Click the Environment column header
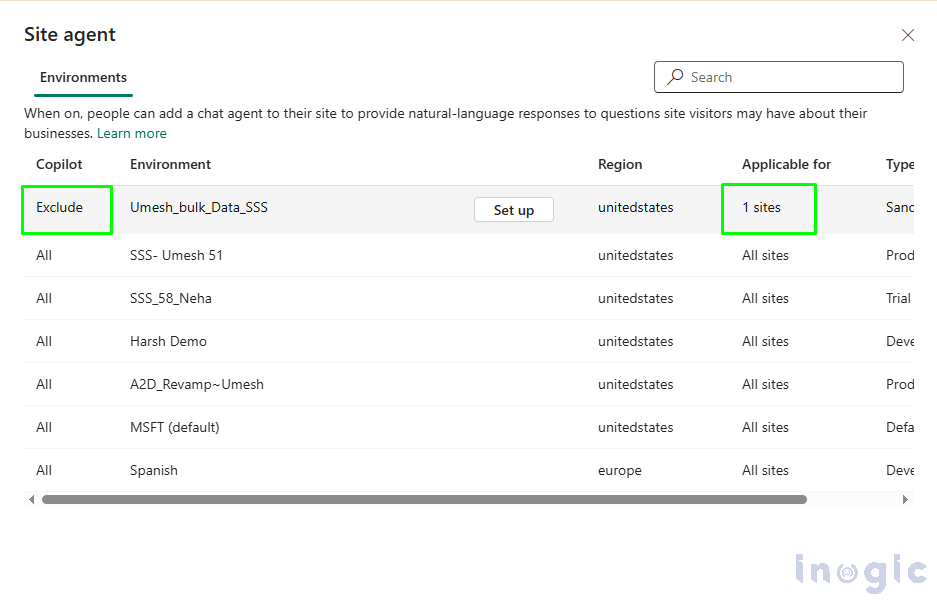Viewport: 937px width, 605px height. click(170, 164)
